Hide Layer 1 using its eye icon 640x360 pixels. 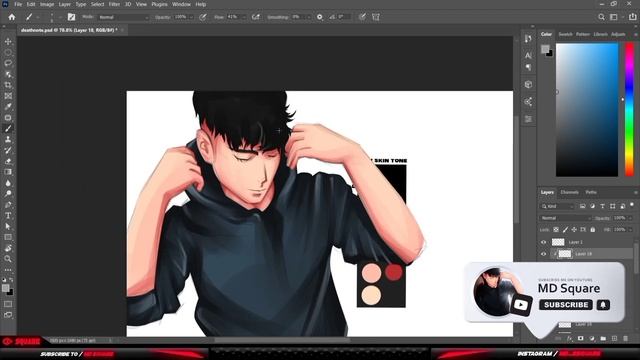click(x=543, y=242)
